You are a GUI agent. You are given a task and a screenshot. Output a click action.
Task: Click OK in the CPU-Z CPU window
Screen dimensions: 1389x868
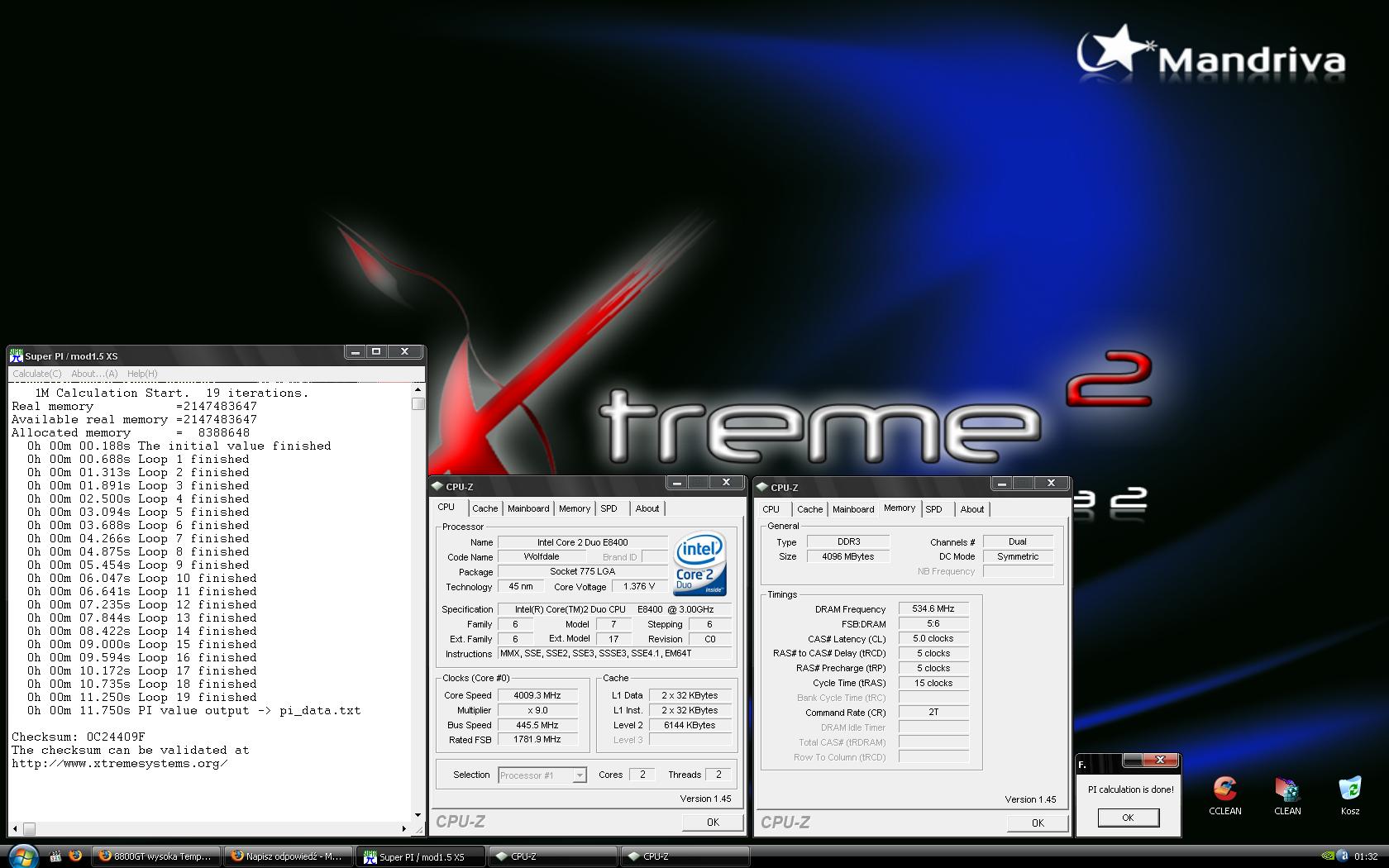[x=713, y=823]
